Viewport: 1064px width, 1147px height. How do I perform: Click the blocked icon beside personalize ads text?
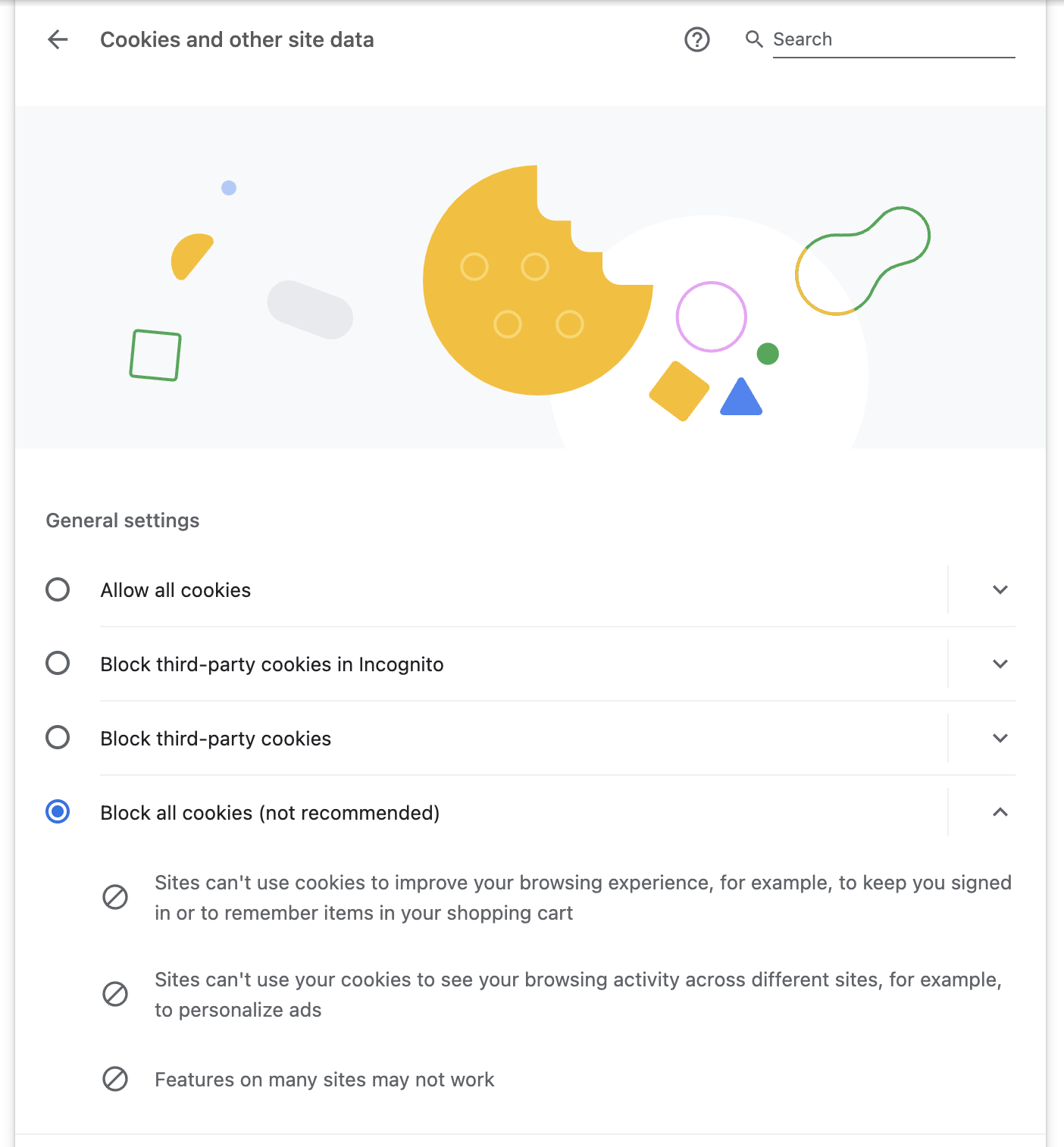115,994
